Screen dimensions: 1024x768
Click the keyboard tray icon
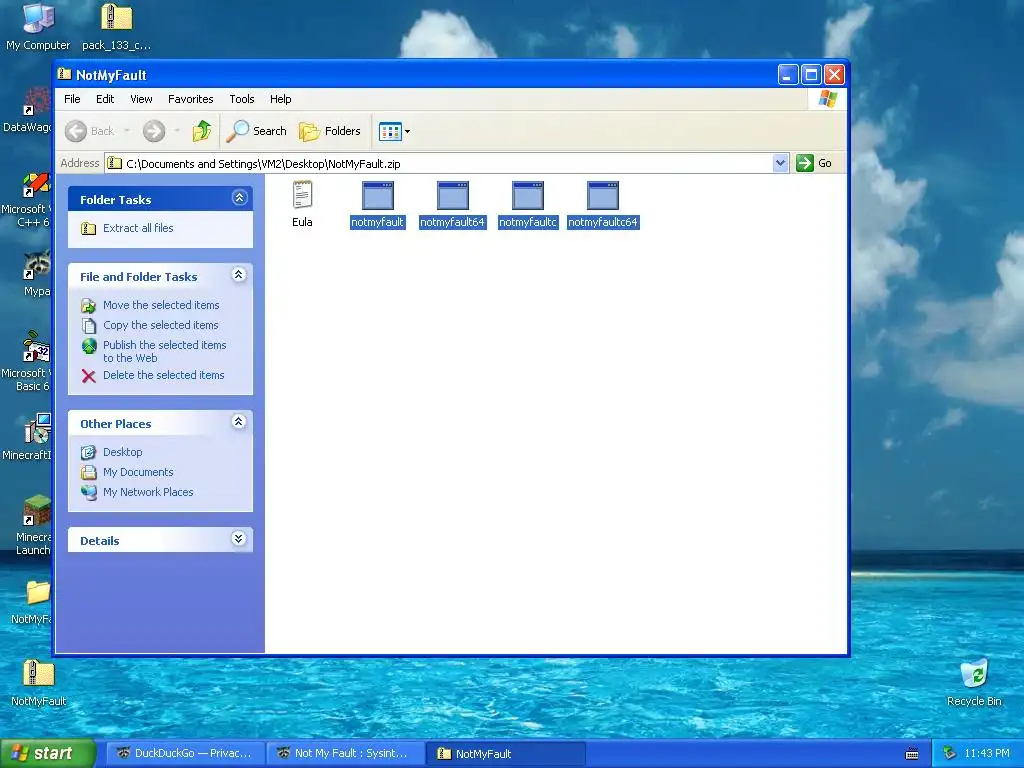tap(912, 754)
